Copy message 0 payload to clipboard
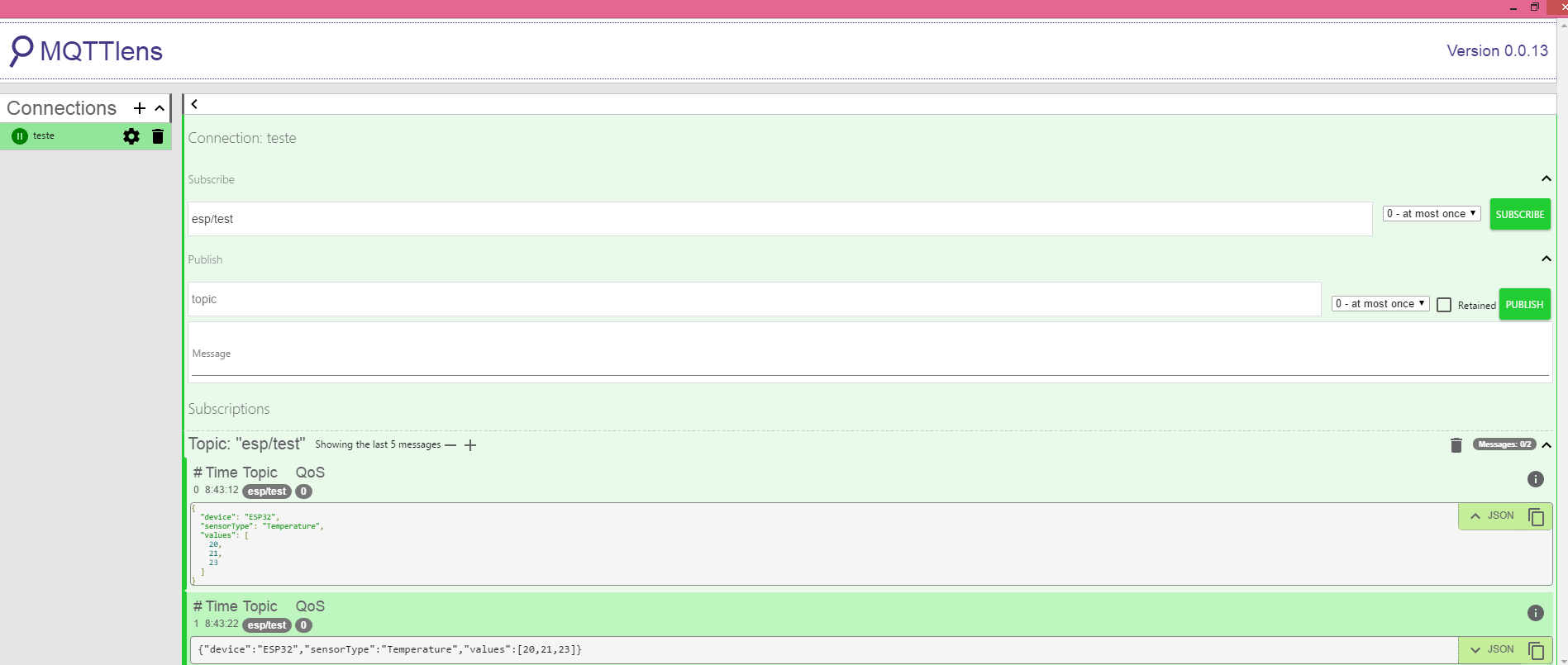The image size is (1568, 665). (1537, 516)
